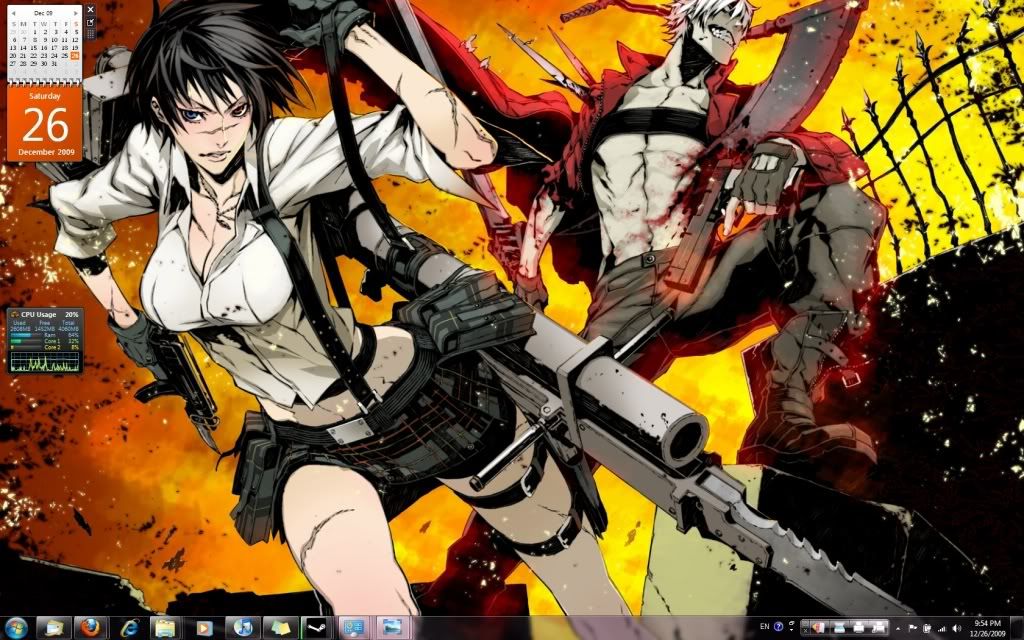This screenshot has height=640, width=1024.
Task: Switch to Steam in the taskbar
Action: tap(317, 628)
